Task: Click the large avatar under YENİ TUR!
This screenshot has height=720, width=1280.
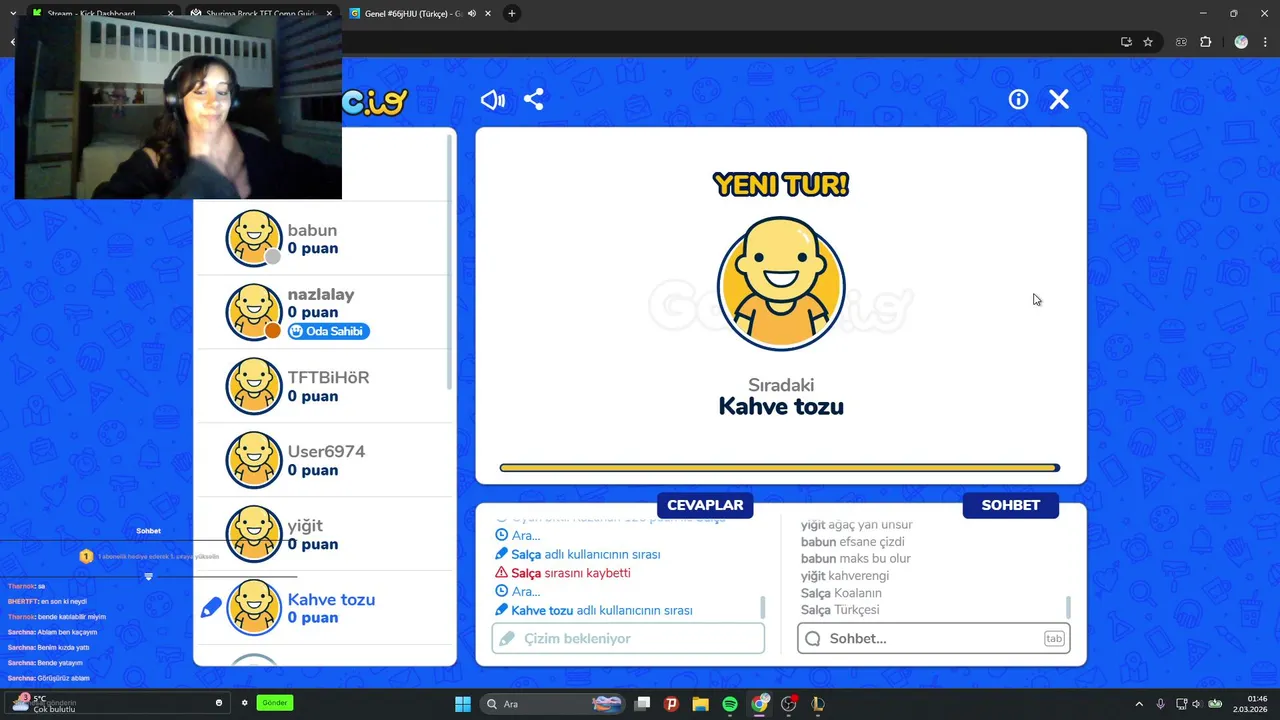Action: click(x=781, y=284)
